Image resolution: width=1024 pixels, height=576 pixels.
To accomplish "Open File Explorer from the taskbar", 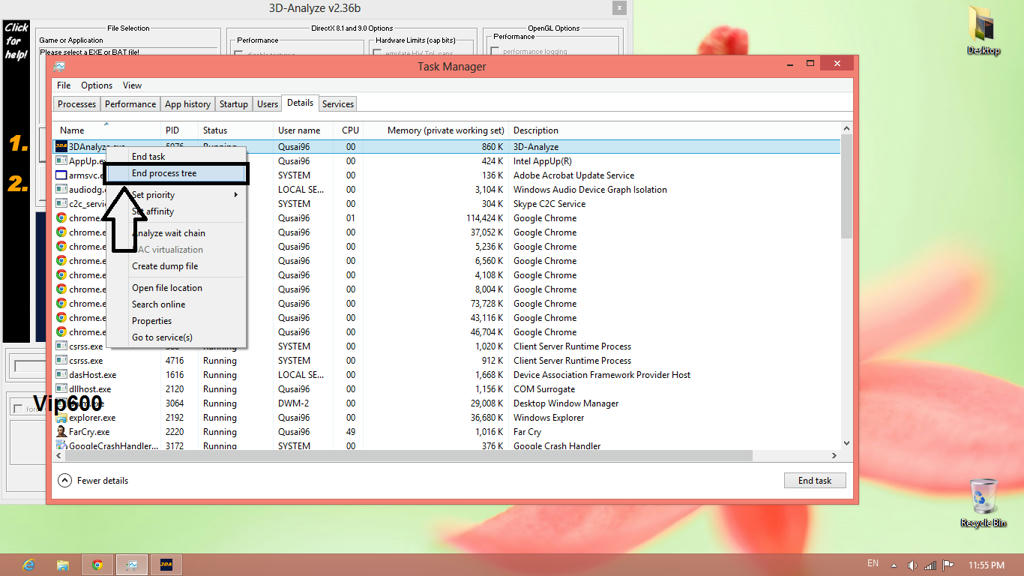I will tap(63, 565).
